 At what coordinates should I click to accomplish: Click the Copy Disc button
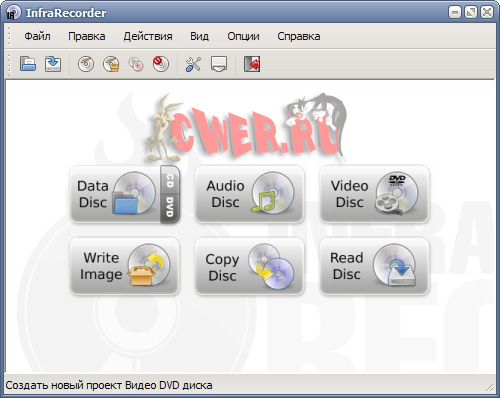point(249,266)
